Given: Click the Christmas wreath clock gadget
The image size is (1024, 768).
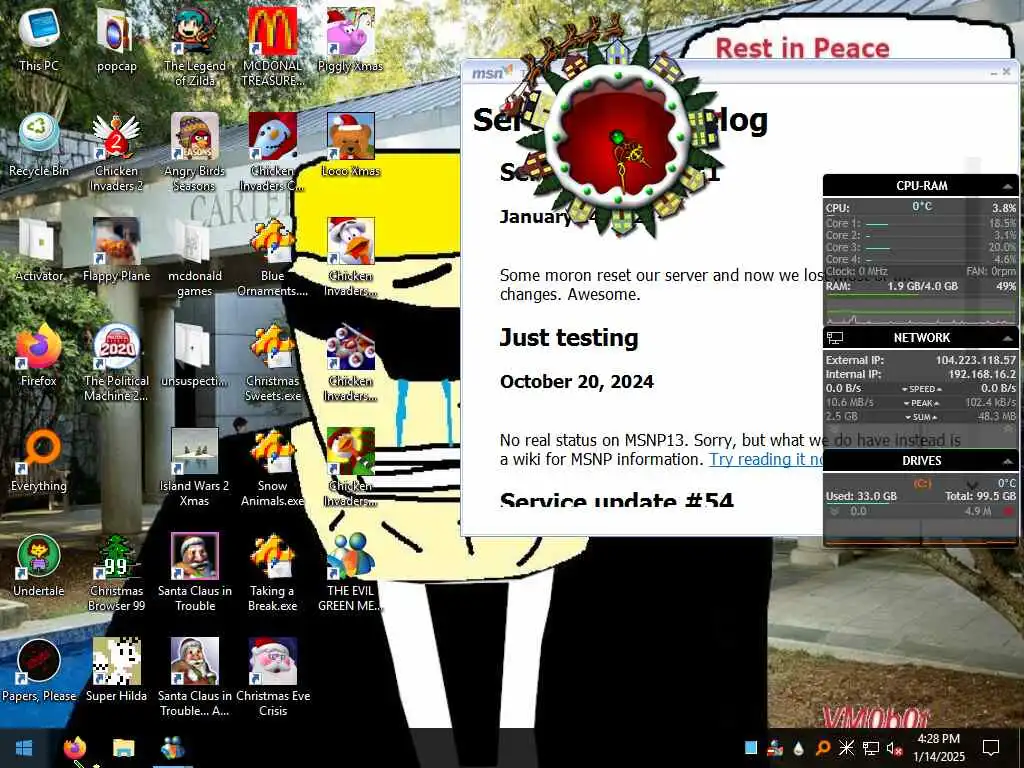Looking at the screenshot, I should [617, 135].
